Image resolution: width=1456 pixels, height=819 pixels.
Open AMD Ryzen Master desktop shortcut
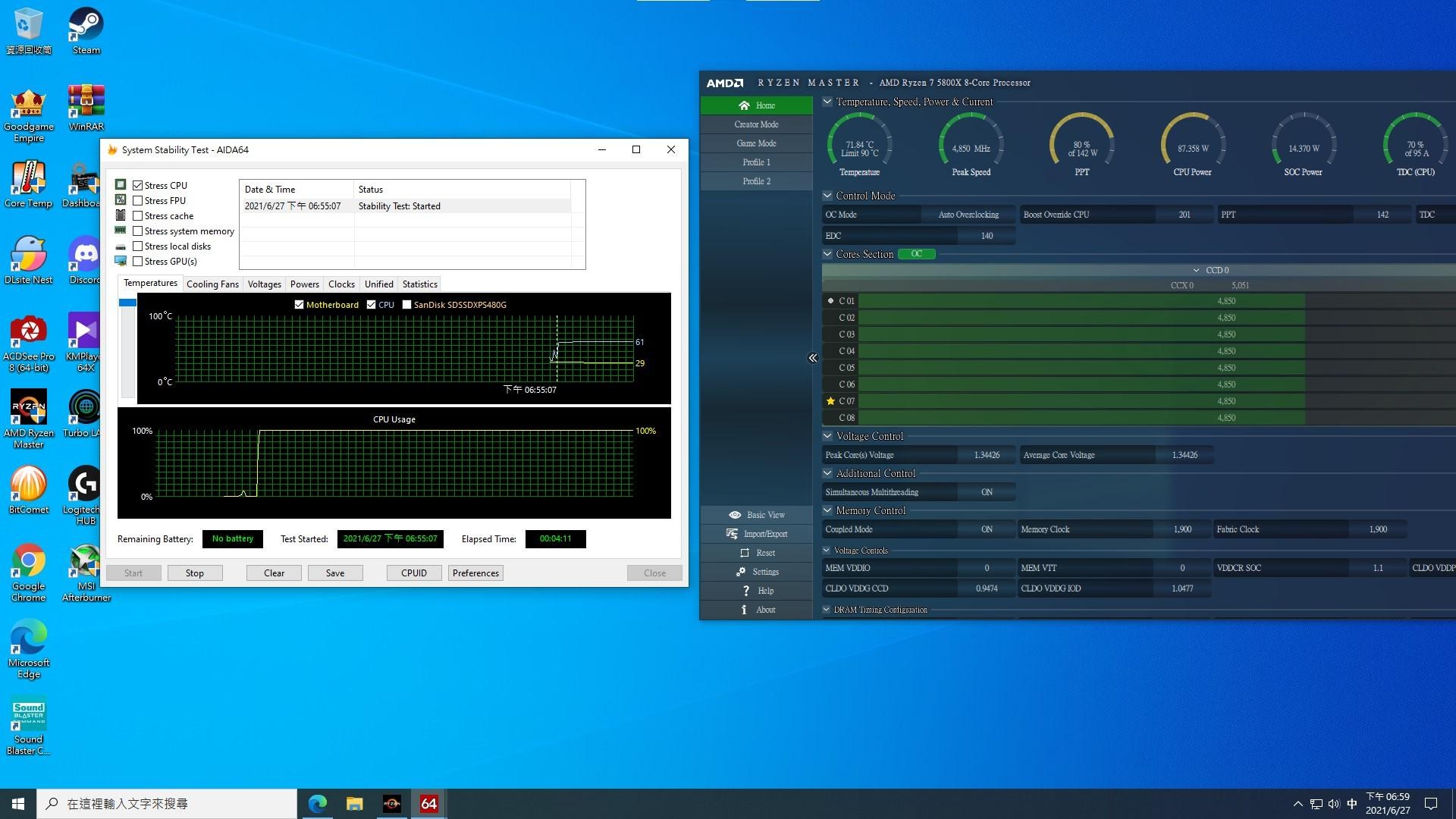(28, 419)
